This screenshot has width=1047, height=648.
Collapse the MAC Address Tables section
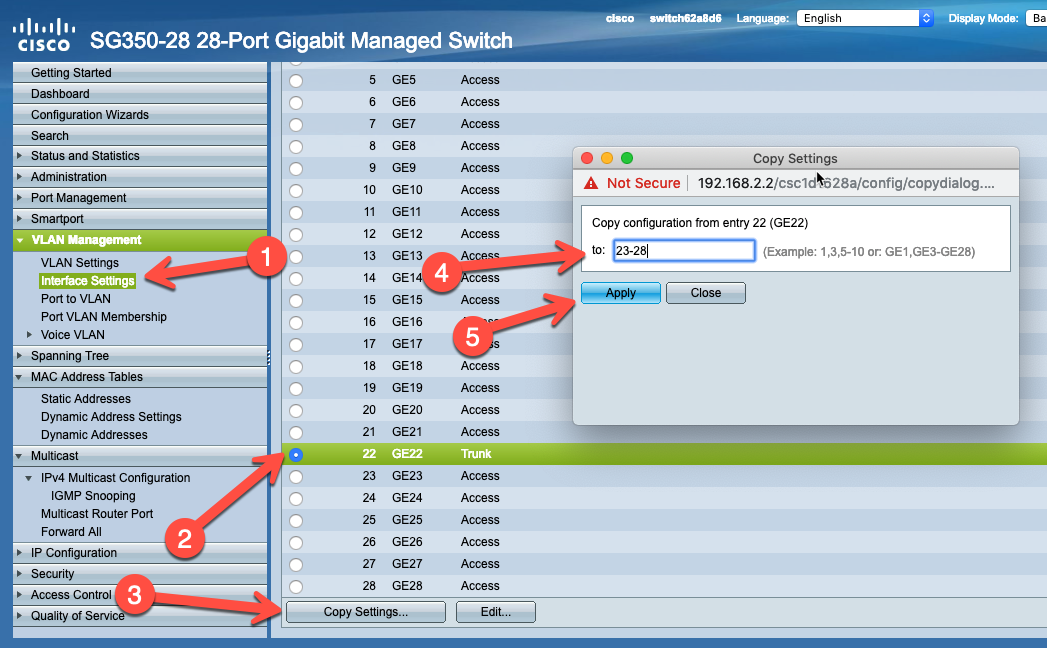click(19, 377)
